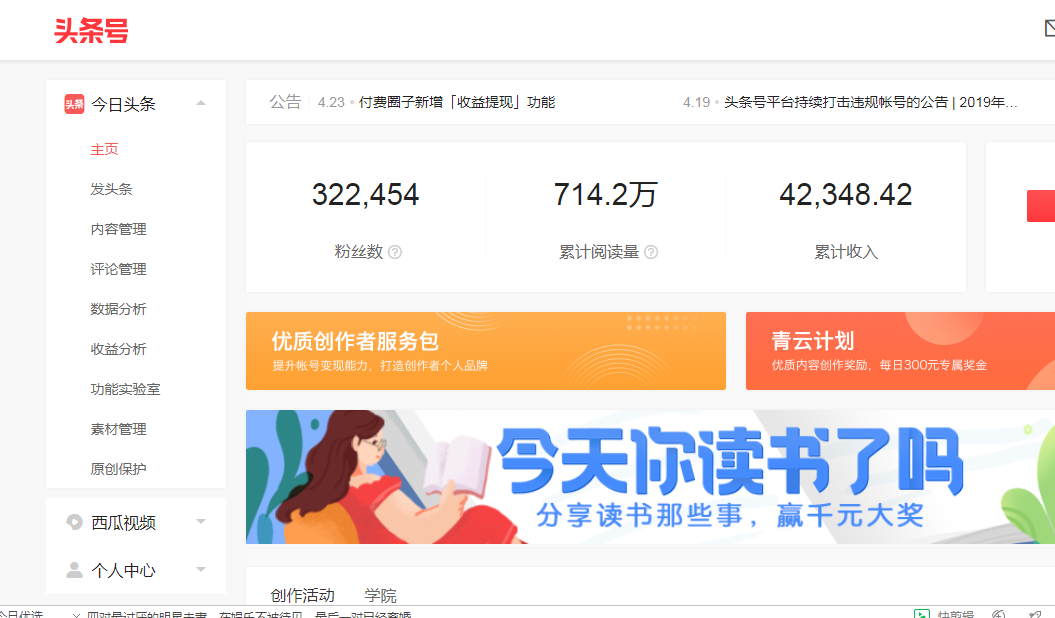Click the 4.23 announcement date
Screen dimensions: 1055x618
pos(331,102)
